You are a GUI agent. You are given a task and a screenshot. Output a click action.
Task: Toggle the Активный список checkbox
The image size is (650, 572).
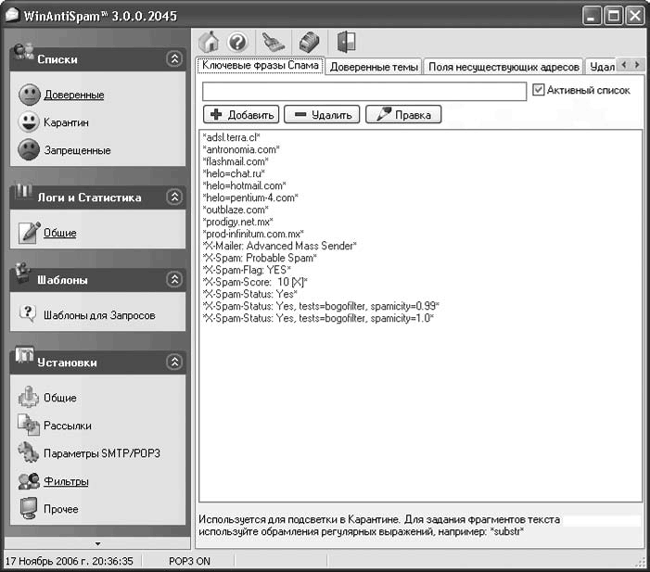click(539, 90)
